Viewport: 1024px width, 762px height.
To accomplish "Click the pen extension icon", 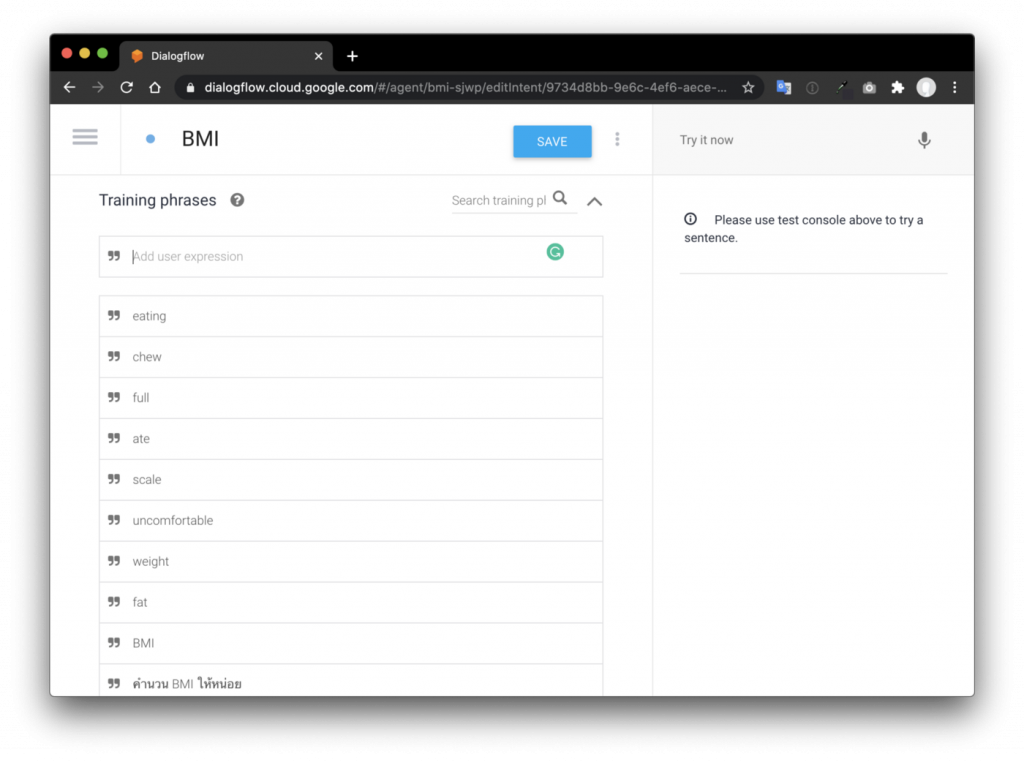I will tap(842, 87).
